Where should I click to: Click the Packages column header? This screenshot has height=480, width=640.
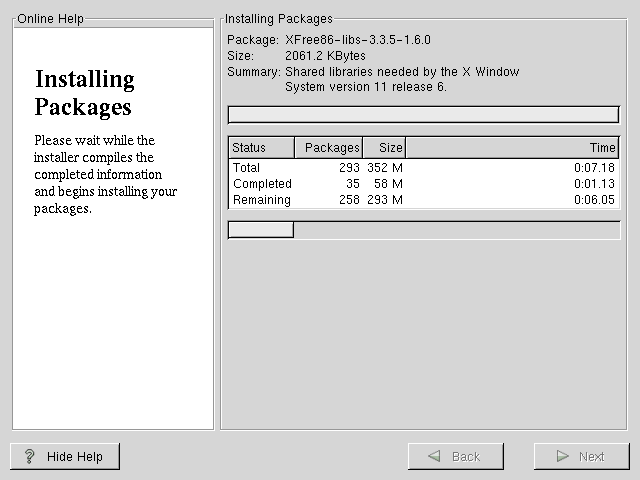(328, 148)
